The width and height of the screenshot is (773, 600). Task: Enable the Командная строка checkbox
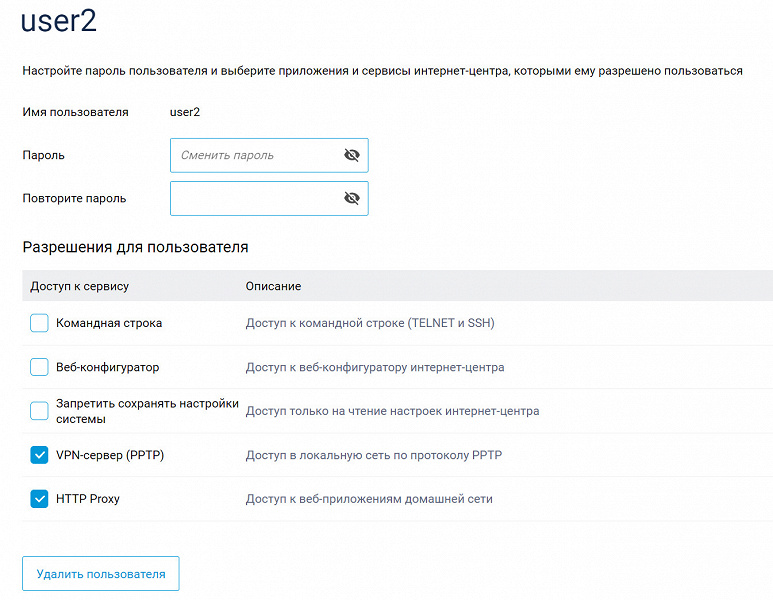coord(39,323)
